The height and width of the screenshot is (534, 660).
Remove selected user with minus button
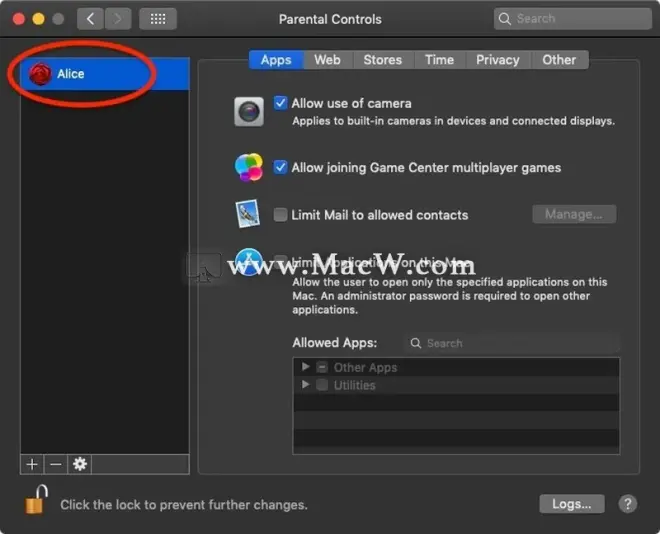56,464
